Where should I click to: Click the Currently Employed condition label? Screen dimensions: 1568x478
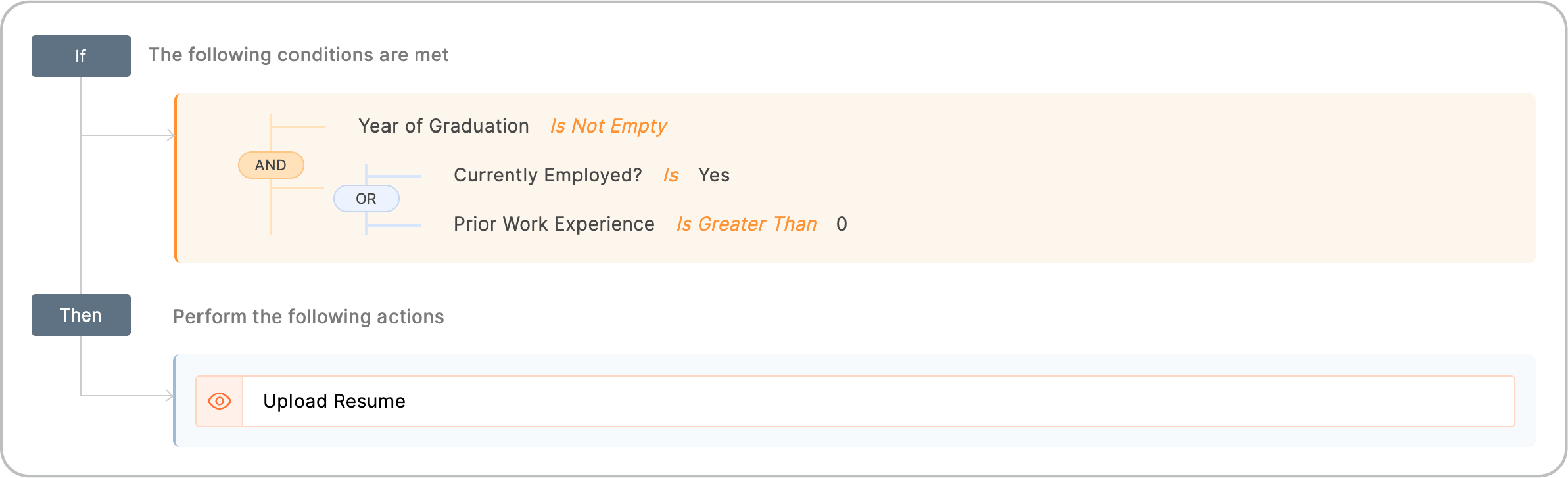547,175
